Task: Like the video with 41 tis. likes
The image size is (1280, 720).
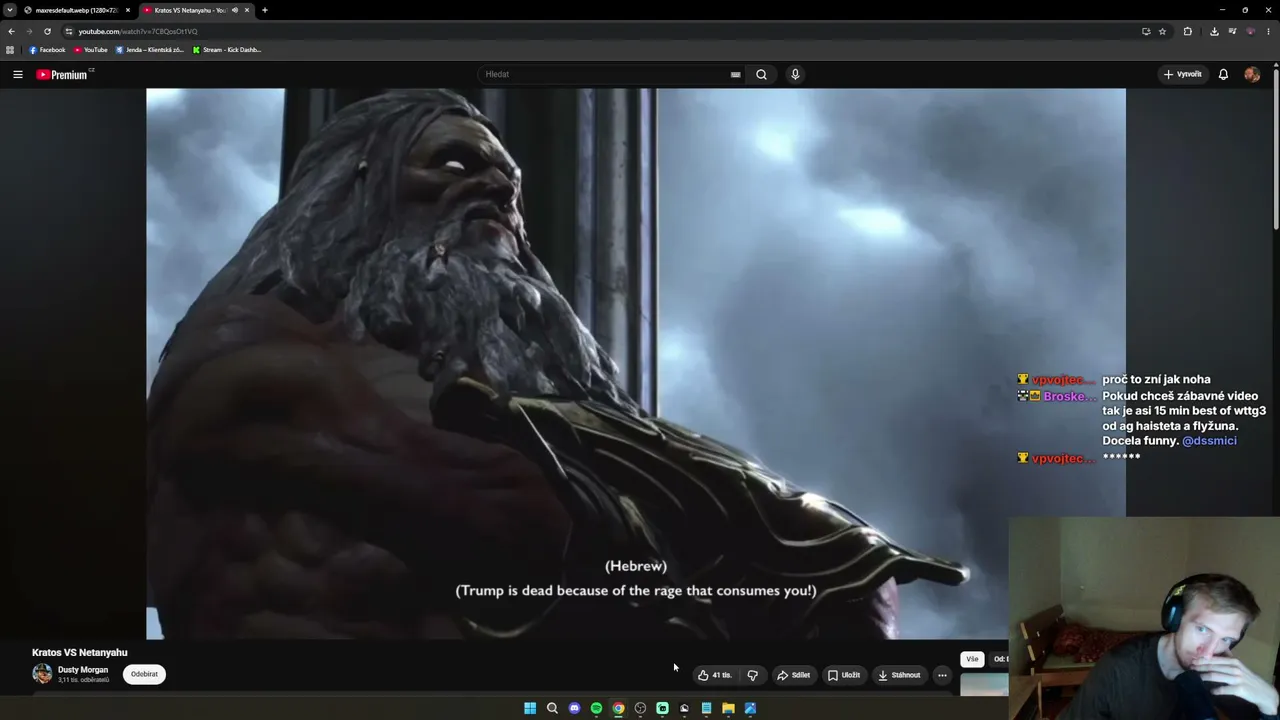Action: pos(715,675)
